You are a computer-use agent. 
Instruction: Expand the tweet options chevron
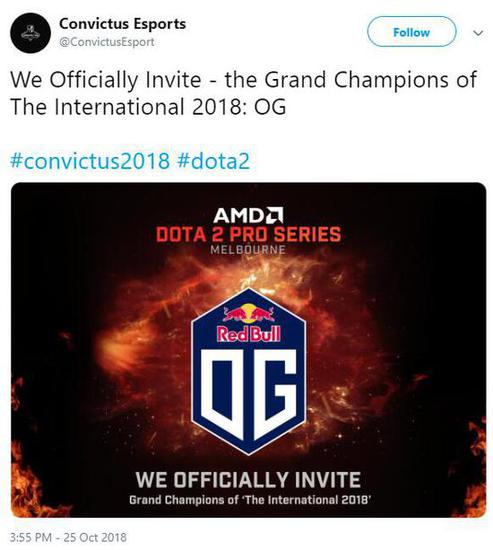click(478, 33)
